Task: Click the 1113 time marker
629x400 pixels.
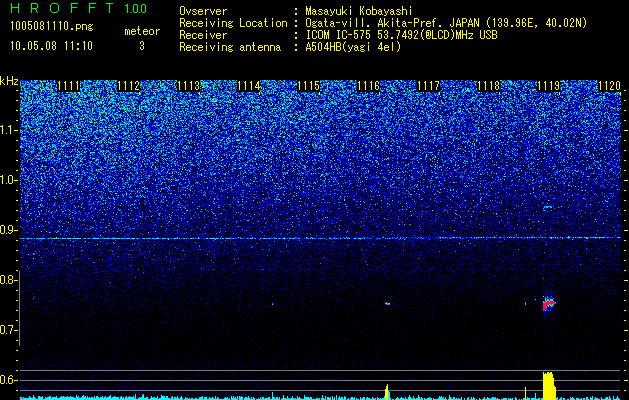Action: point(189,86)
